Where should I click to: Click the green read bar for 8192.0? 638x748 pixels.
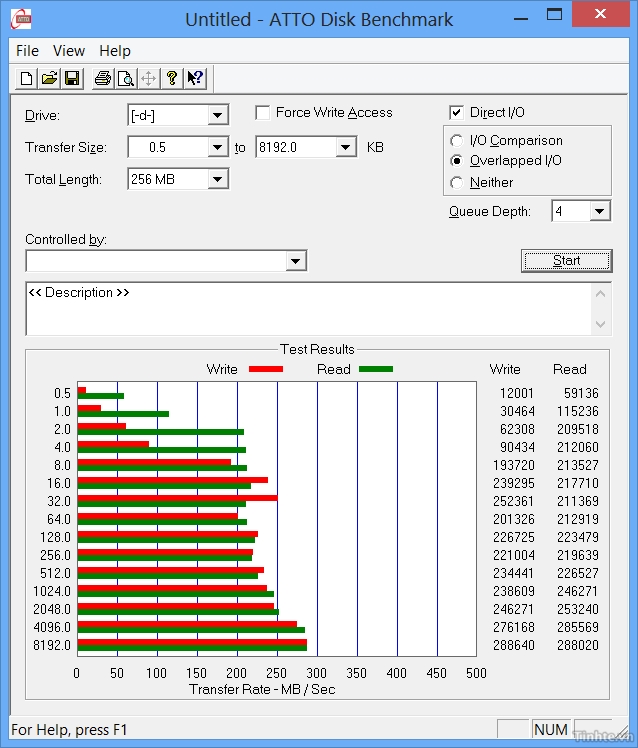pos(192,648)
